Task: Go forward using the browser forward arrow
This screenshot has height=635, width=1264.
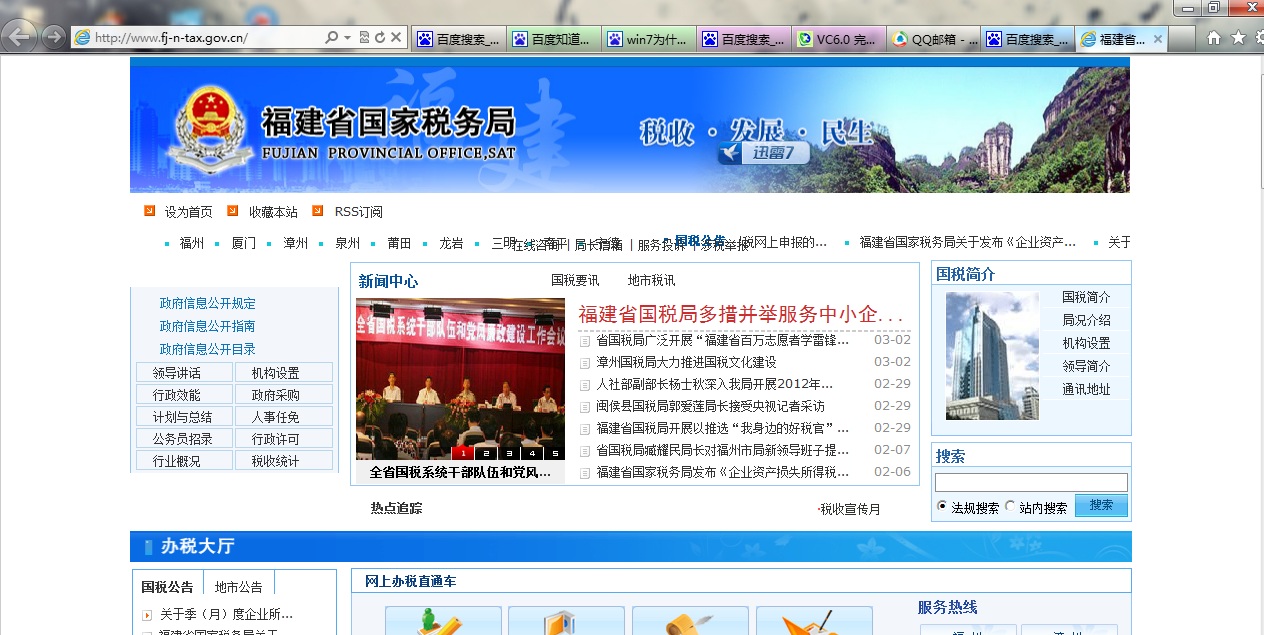Action: (x=53, y=38)
